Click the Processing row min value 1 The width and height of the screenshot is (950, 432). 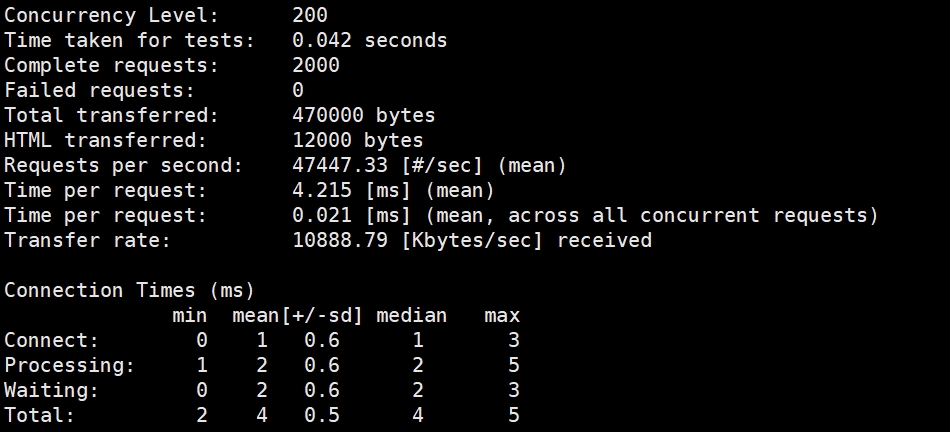(x=202, y=365)
